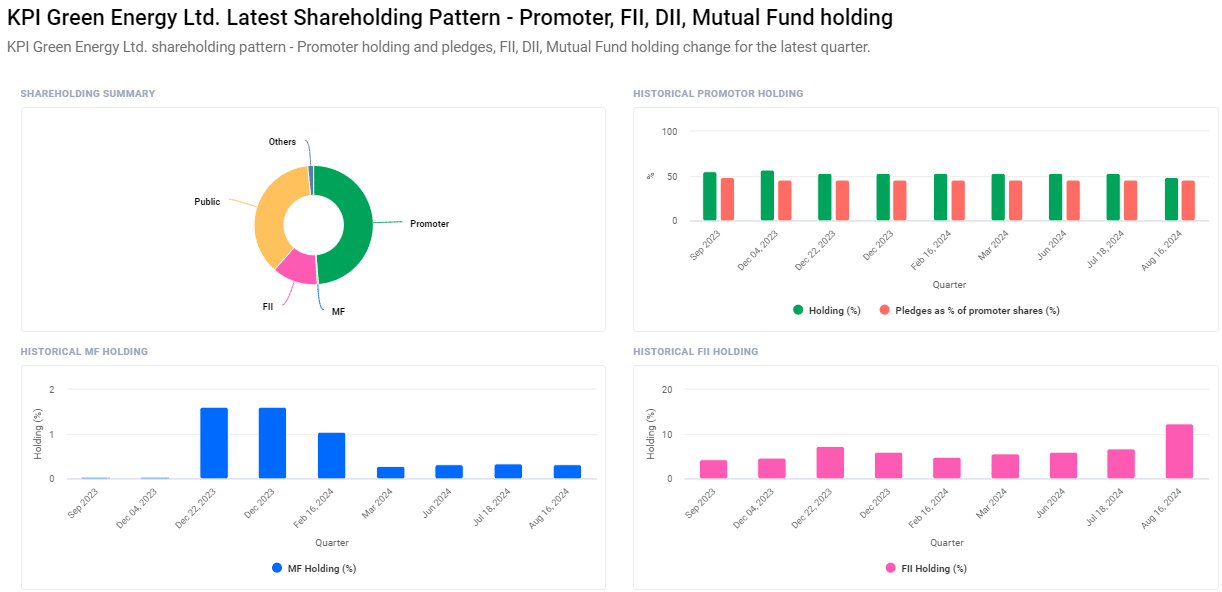Select red Dec 04, 2023 pledges bar
The image size is (1222, 592).
(x=785, y=200)
